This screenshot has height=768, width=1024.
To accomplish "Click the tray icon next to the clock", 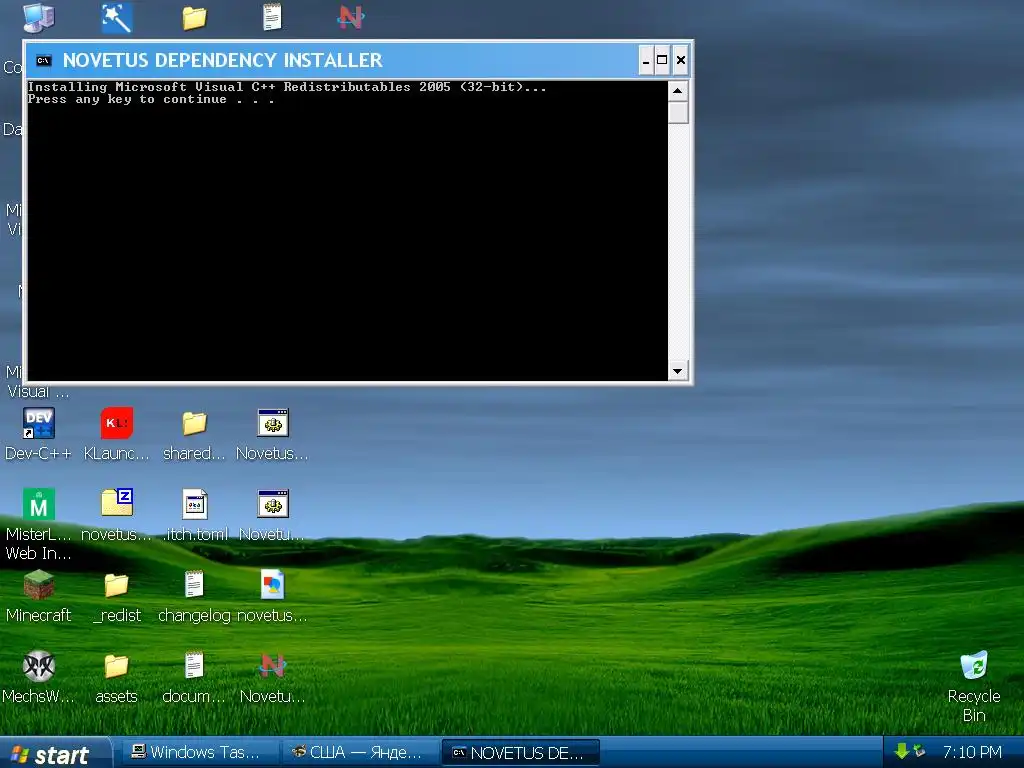I will coord(920,751).
